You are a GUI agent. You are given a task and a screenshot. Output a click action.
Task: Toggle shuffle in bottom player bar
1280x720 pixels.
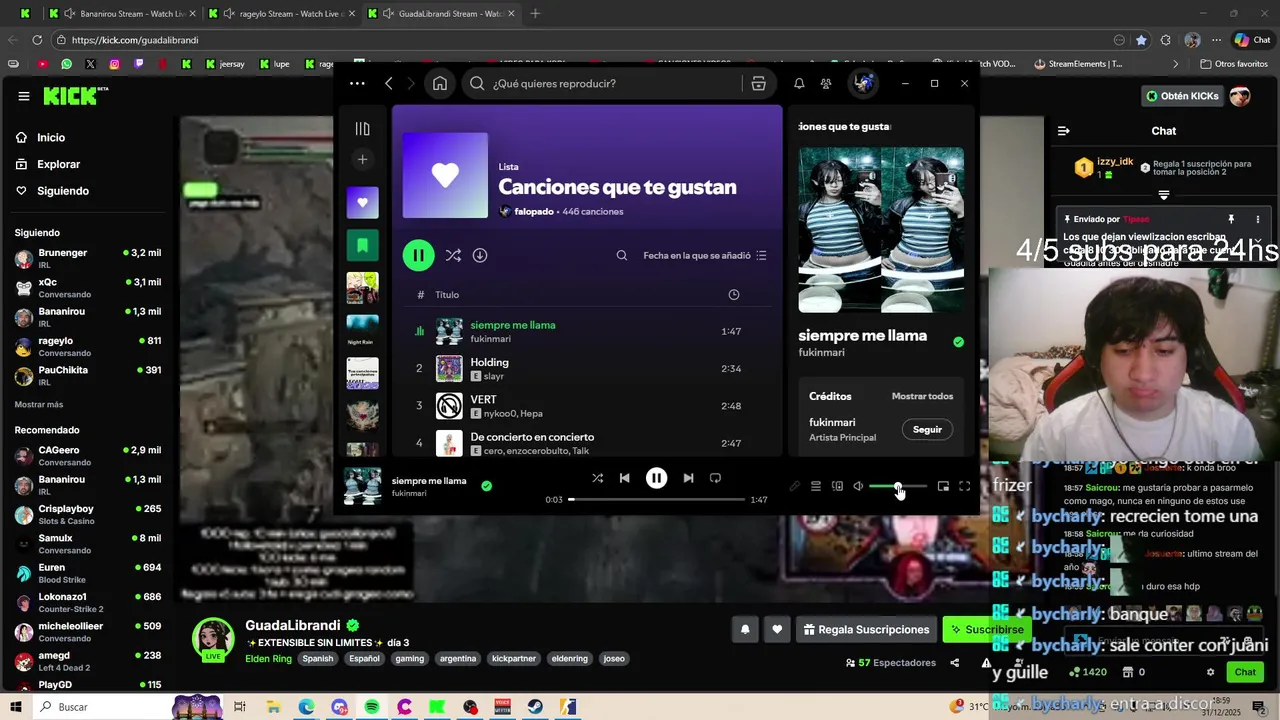pos(597,478)
